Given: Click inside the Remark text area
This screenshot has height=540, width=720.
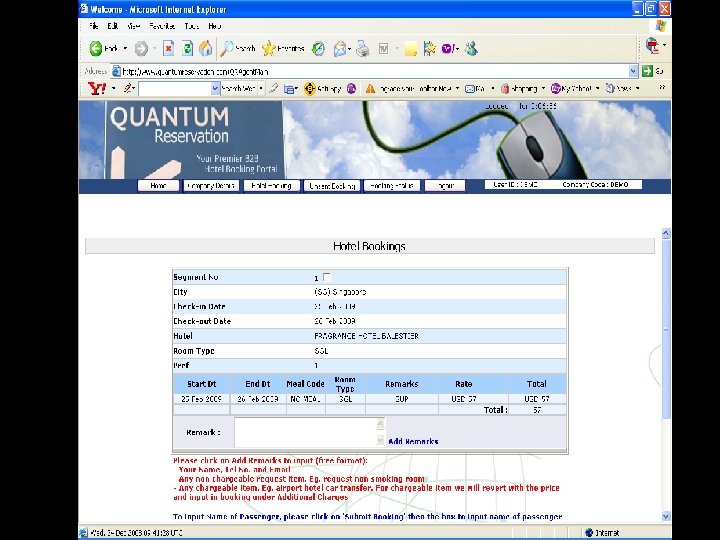Looking at the screenshot, I should (305, 432).
